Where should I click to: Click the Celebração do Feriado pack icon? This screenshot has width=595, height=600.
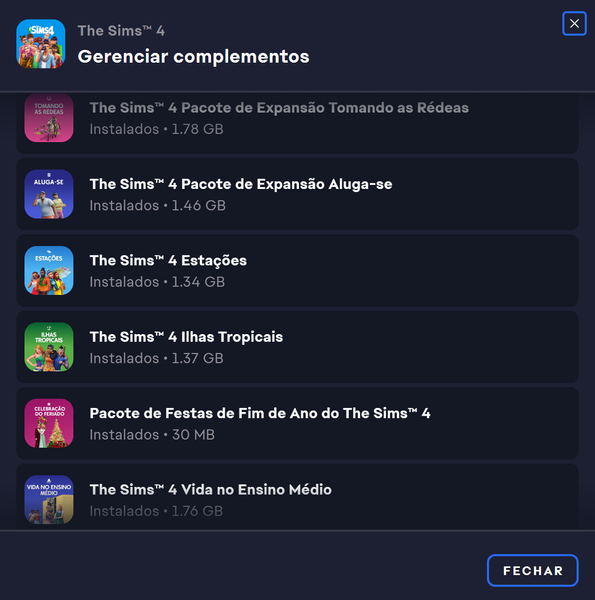coord(49,423)
